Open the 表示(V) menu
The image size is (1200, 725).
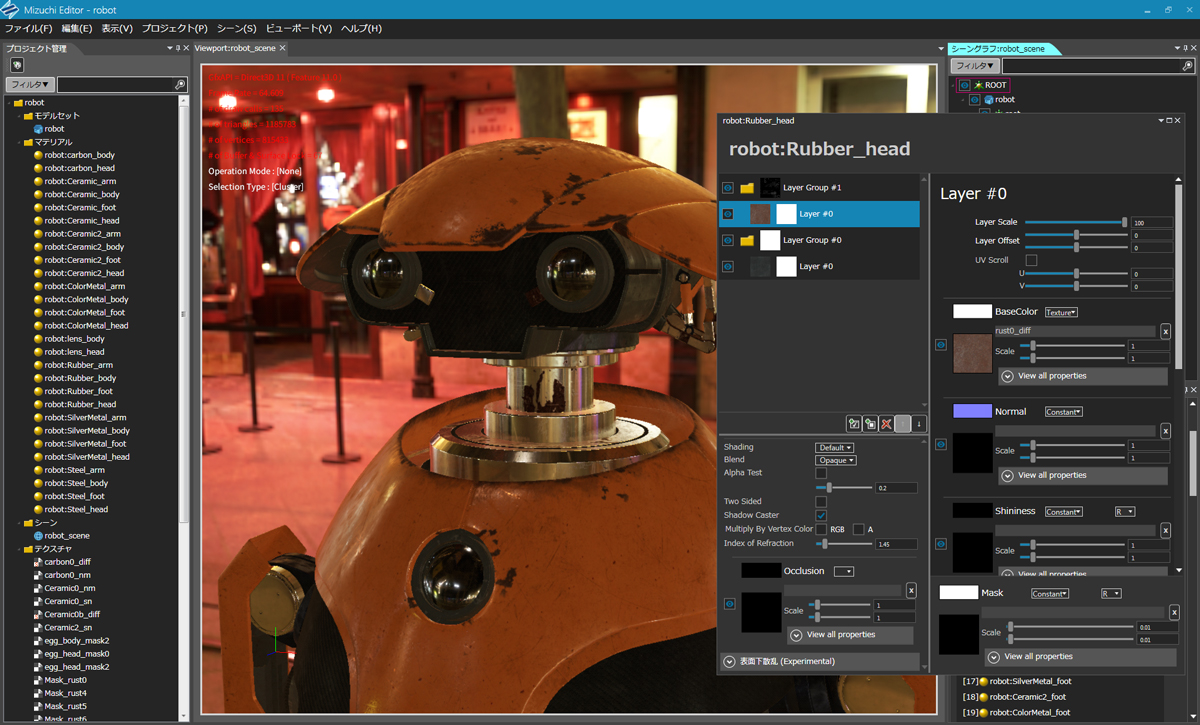118,29
